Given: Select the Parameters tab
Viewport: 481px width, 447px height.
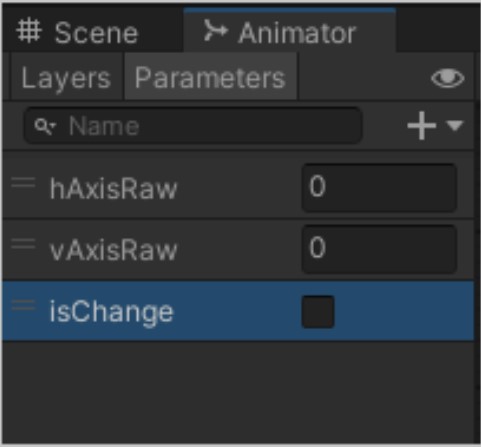Looking at the screenshot, I should click(x=210, y=78).
